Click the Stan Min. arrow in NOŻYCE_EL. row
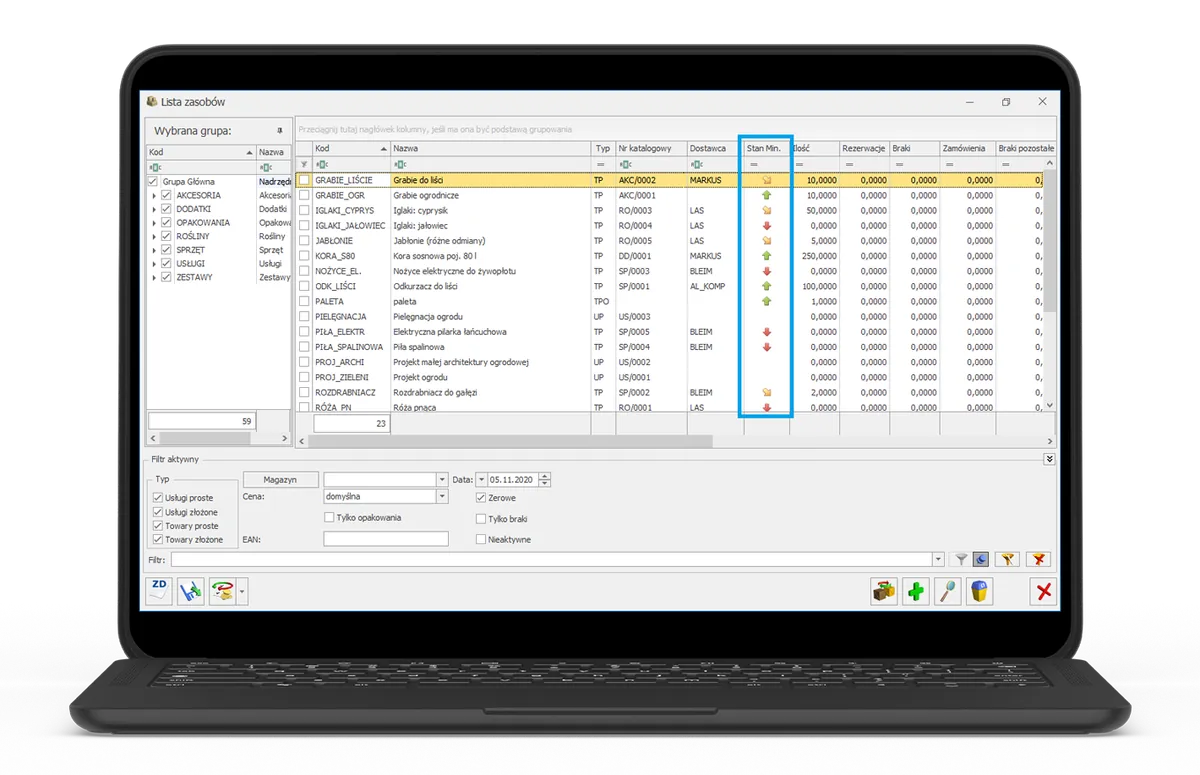This screenshot has height=775, width=1200. 767,271
